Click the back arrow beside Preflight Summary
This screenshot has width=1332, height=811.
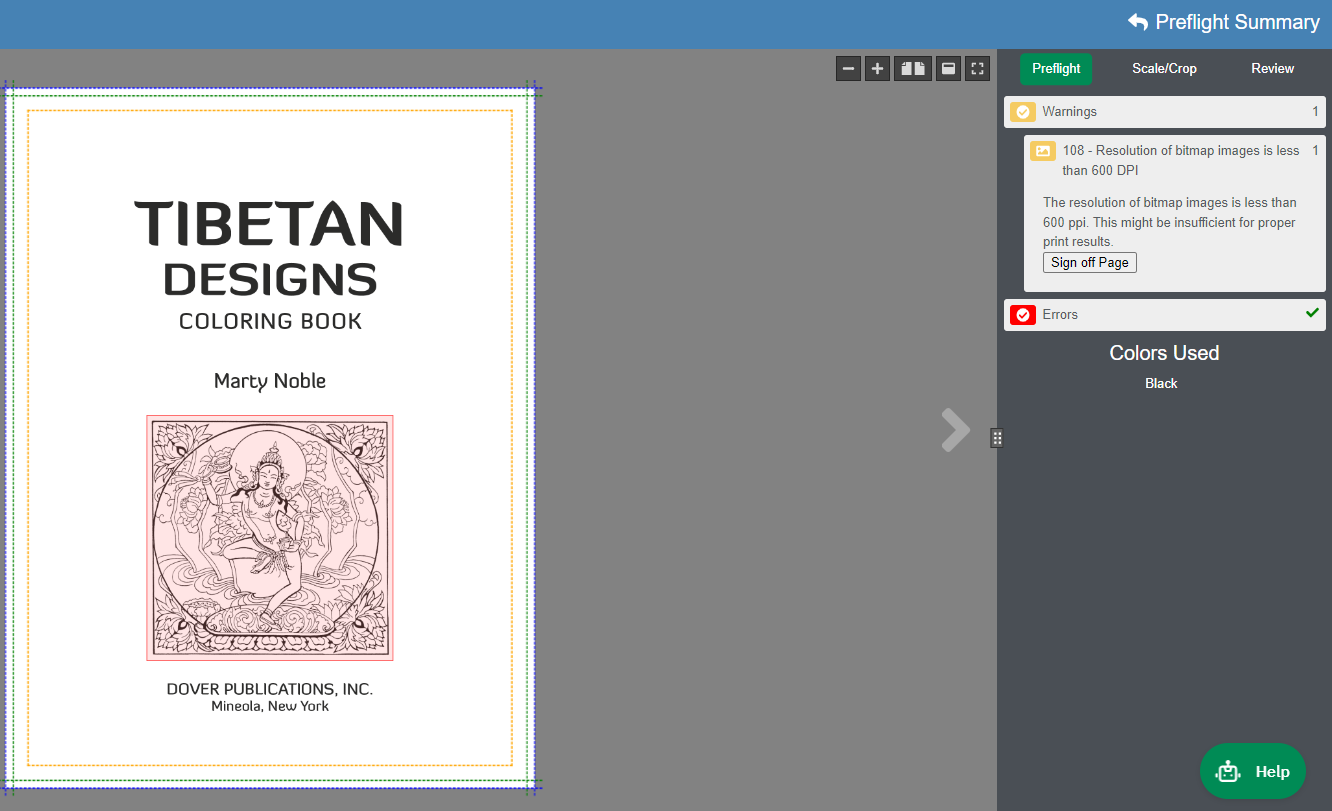pos(1138,22)
